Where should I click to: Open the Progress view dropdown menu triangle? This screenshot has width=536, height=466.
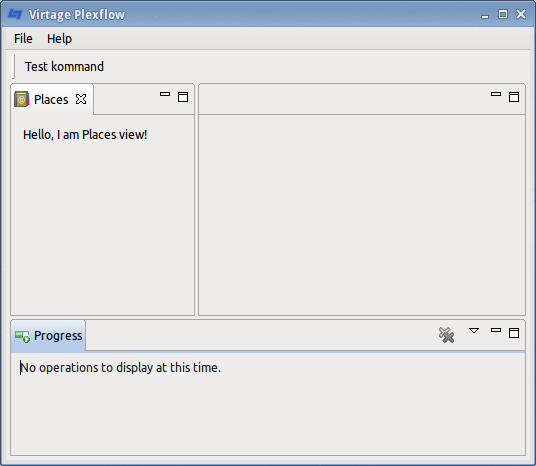click(474, 330)
